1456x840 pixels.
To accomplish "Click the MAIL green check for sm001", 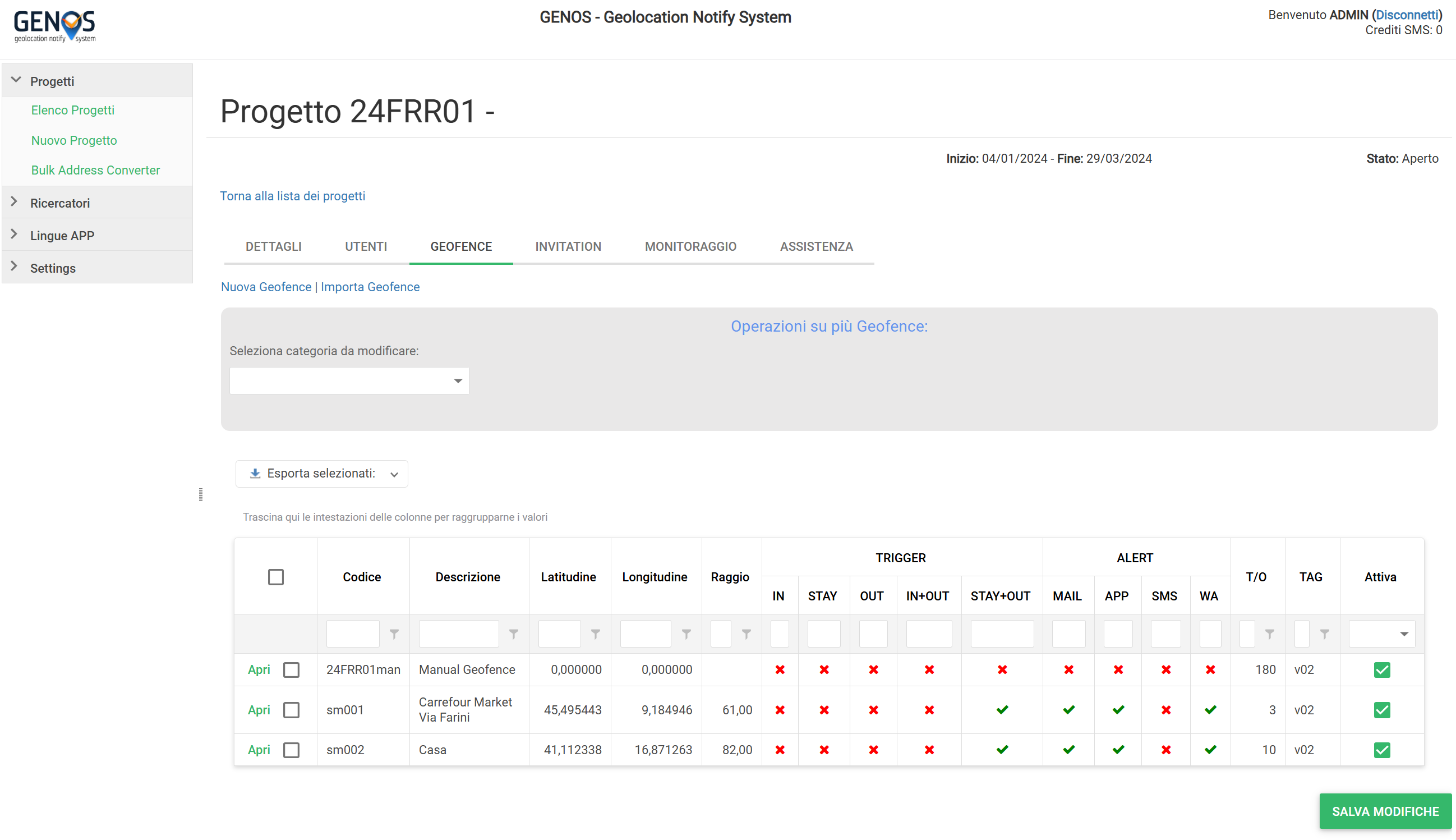I will (1069, 710).
